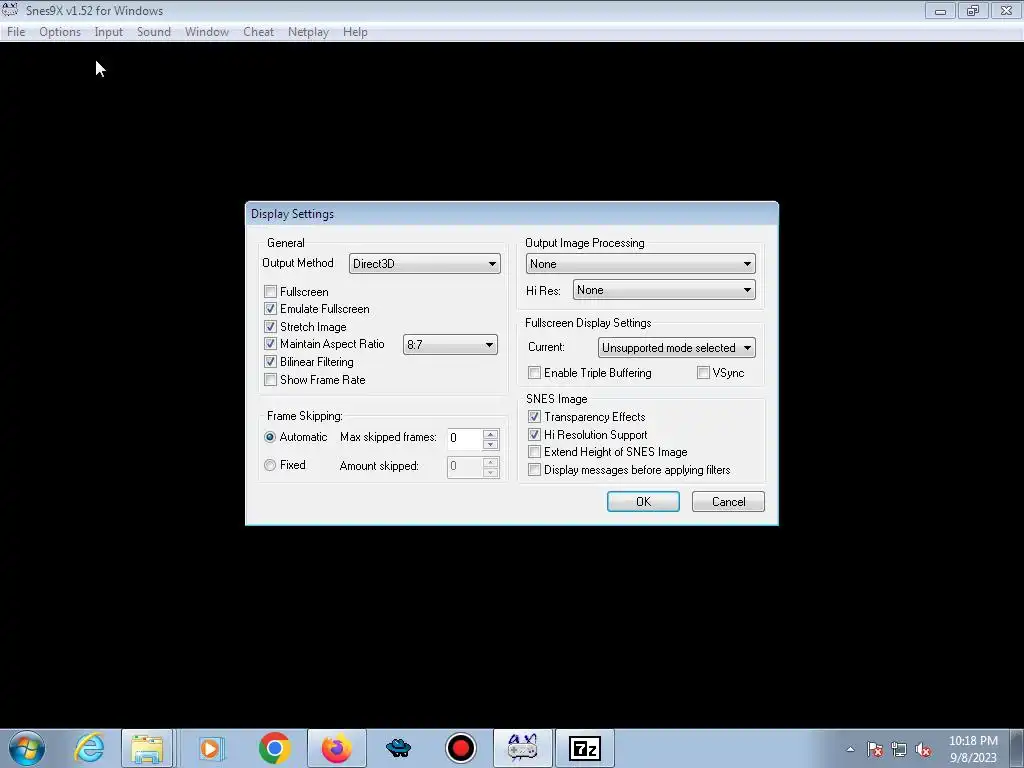The width and height of the screenshot is (1024, 768).
Task: Enable Display messages before applying filters
Action: pyautogui.click(x=534, y=470)
